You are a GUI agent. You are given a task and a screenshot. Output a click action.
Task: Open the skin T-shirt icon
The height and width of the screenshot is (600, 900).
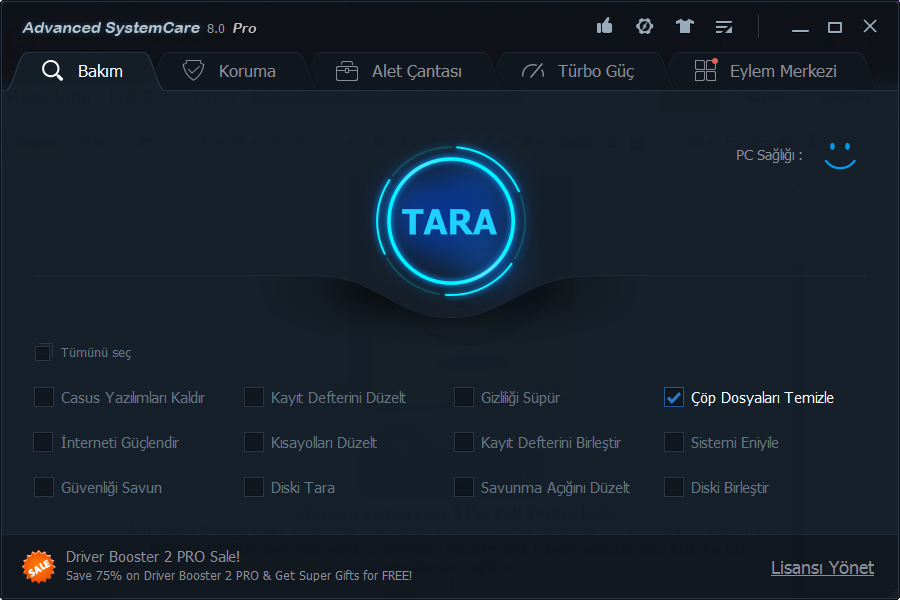[684, 26]
